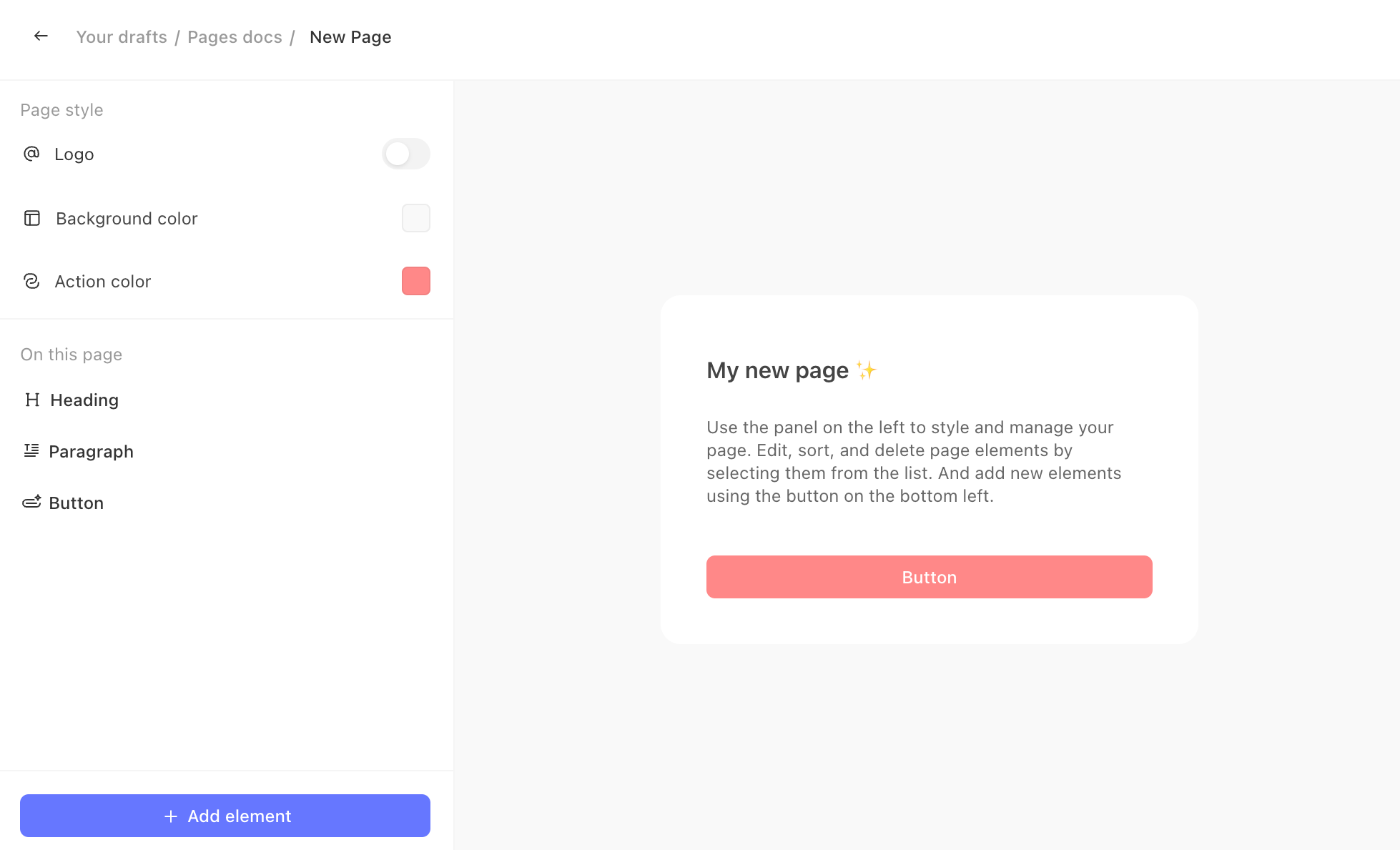Open the Pages docs breadcrumb

click(x=235, y=37)
